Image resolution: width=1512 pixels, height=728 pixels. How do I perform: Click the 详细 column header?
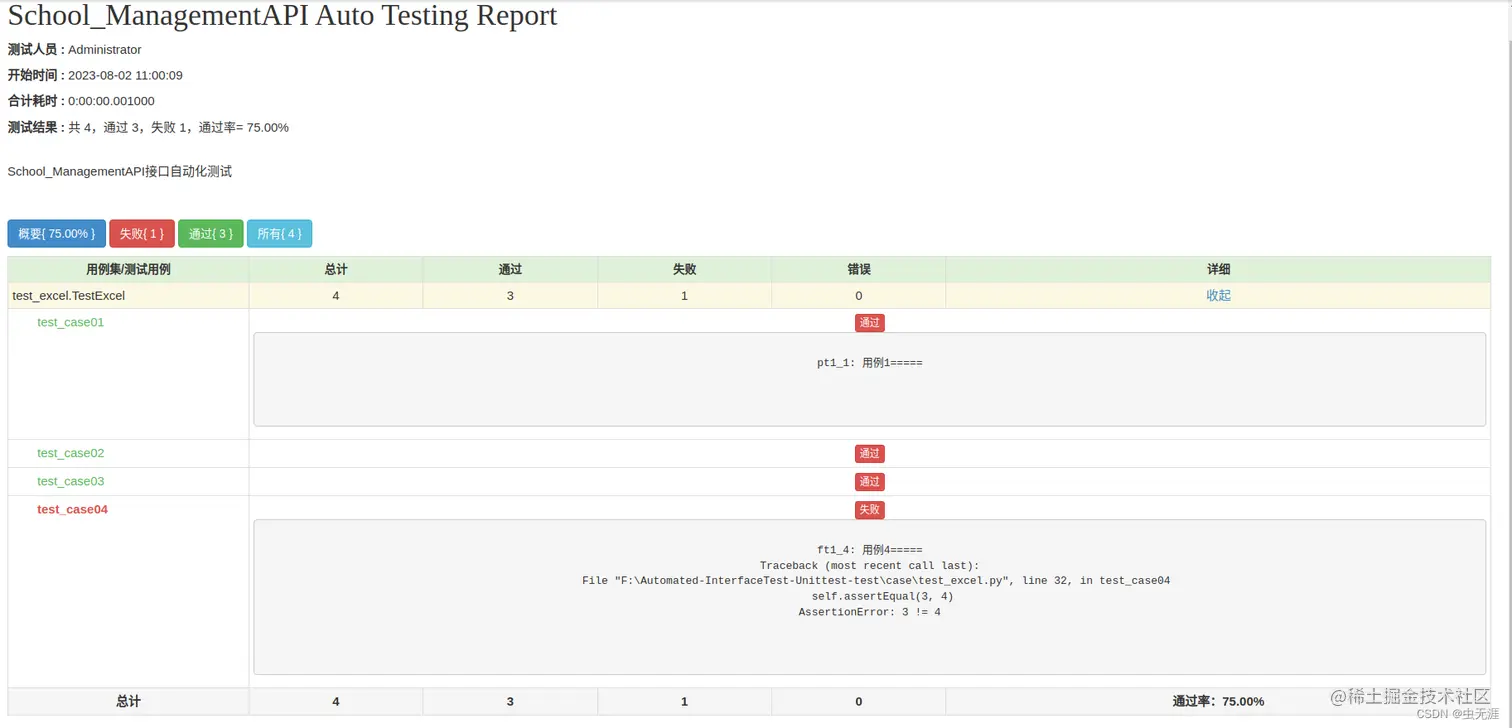[x=1218, y=269]
